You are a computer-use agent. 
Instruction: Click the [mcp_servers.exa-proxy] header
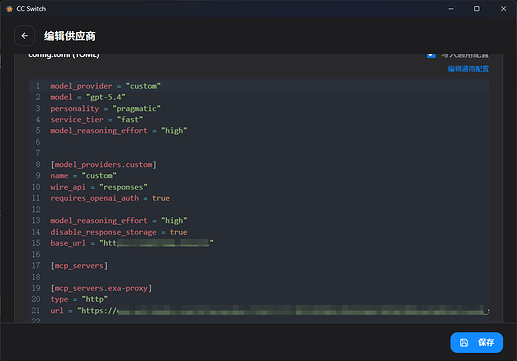click(101, 288)
